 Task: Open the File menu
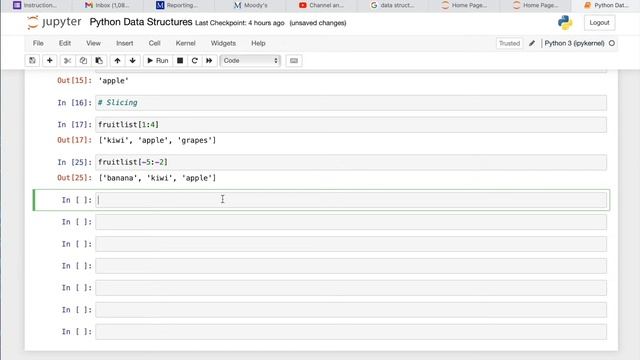tap(38, 43)
